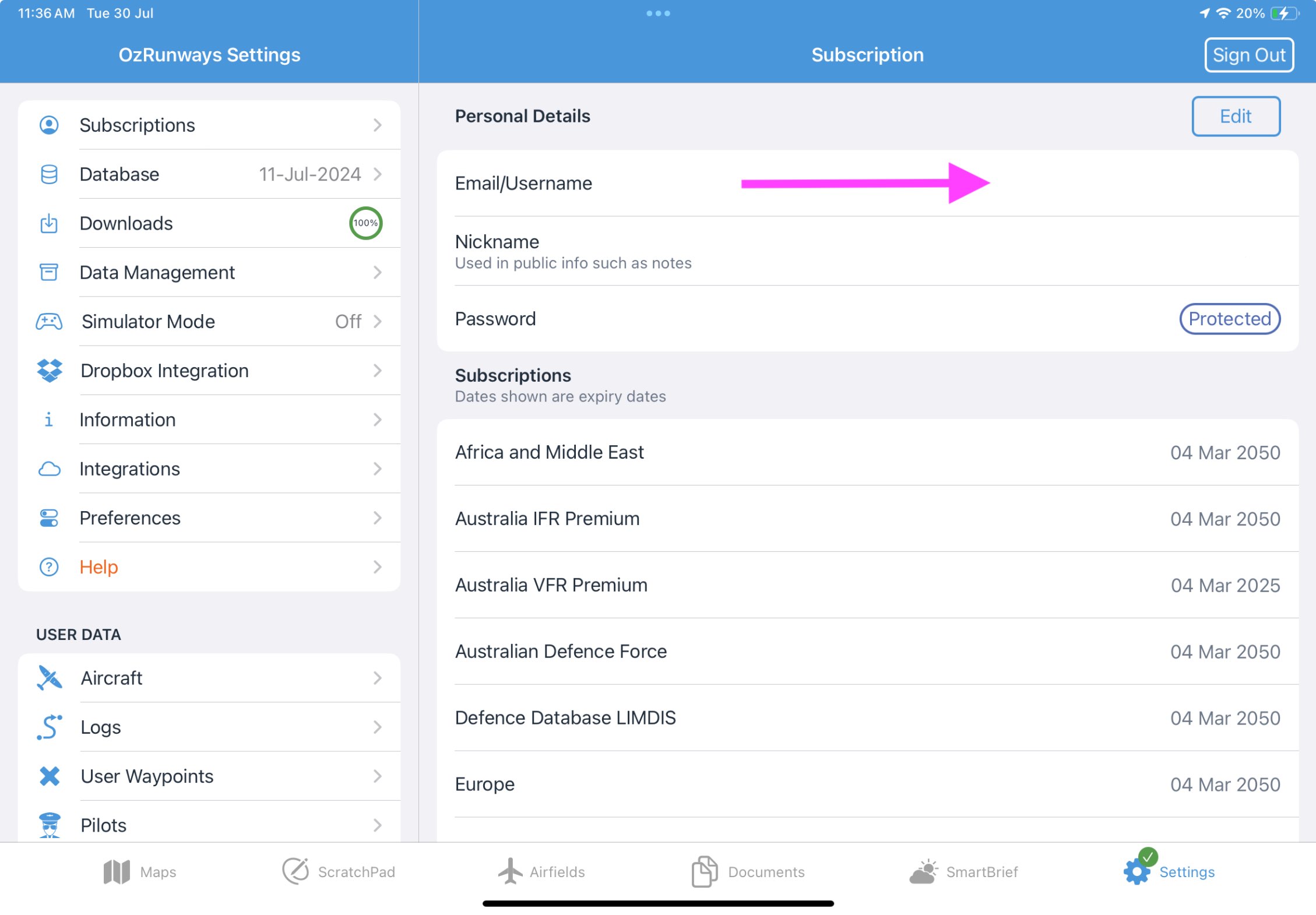The image size is (1316, 915).
Task: Switch to the Maps tab
Action: (140, 872)
